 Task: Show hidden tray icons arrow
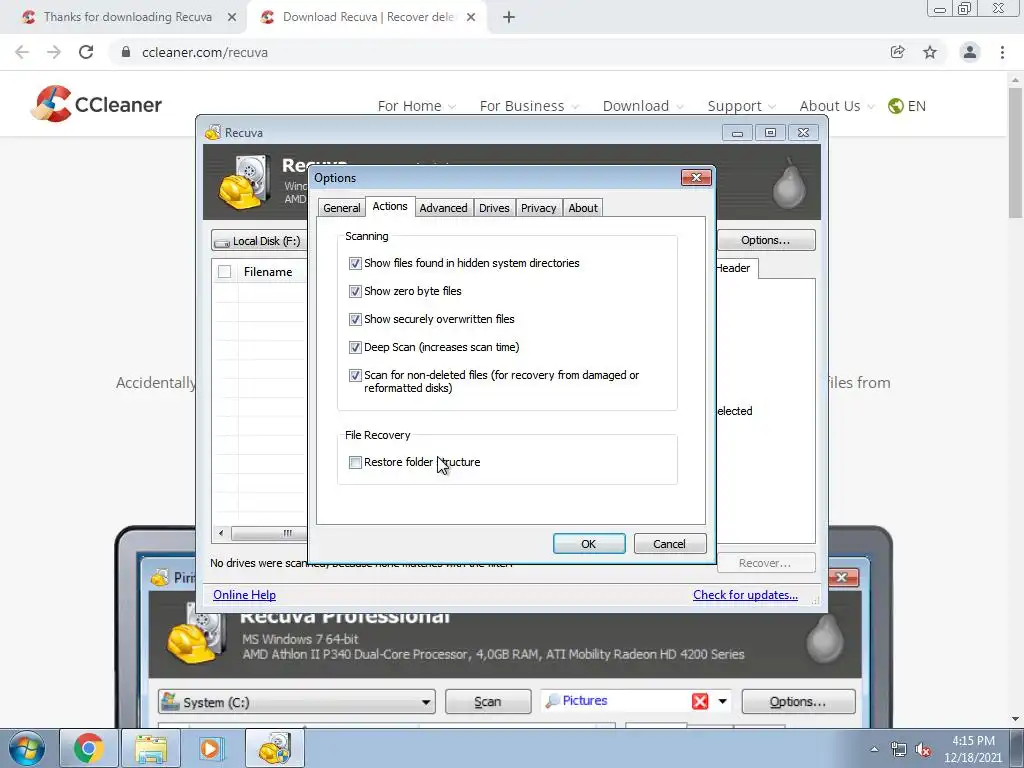click(874, 749)
